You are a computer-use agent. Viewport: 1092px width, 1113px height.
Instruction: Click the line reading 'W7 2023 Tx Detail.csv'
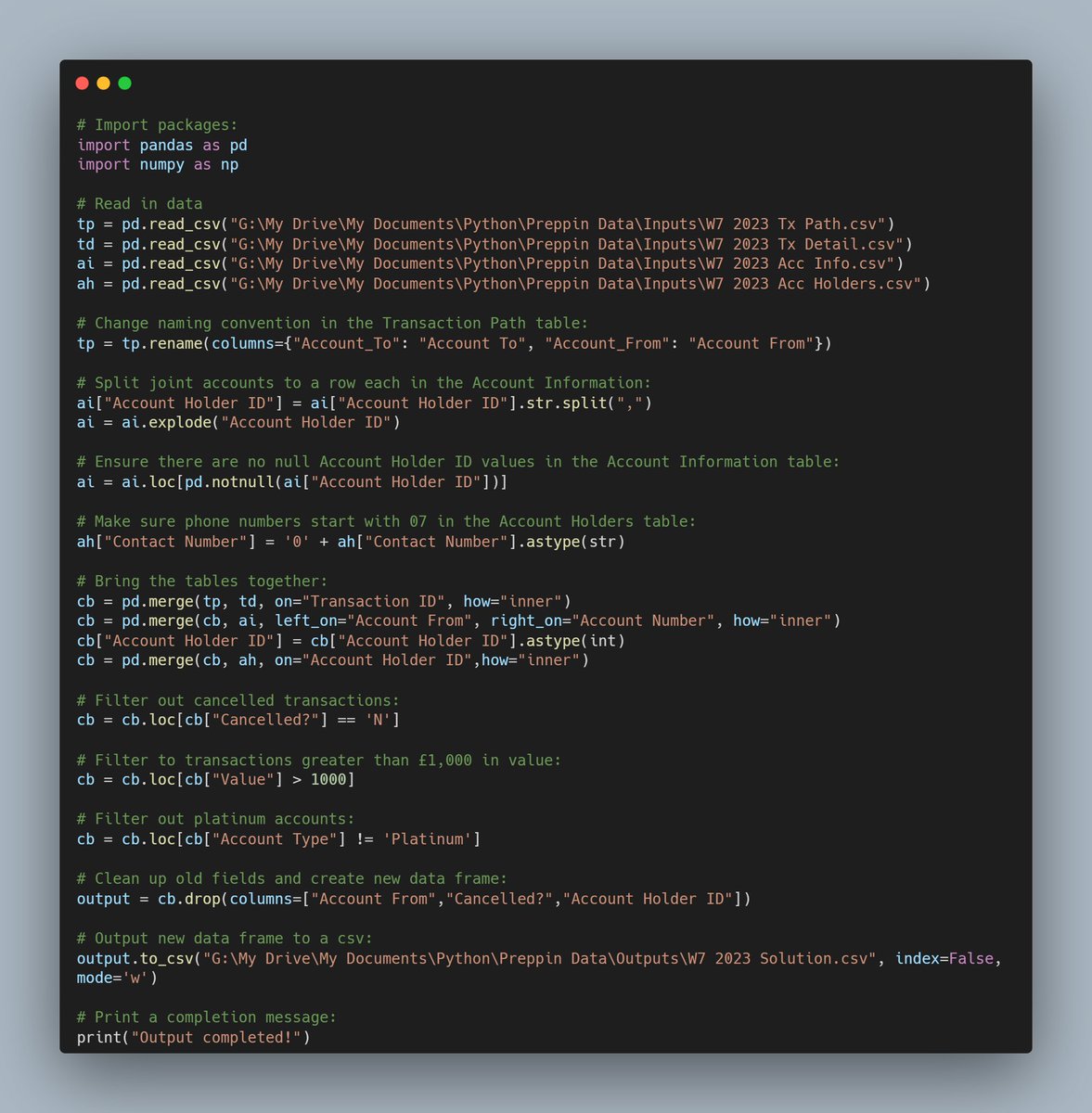pyautogui.click(x=495, y=244)
